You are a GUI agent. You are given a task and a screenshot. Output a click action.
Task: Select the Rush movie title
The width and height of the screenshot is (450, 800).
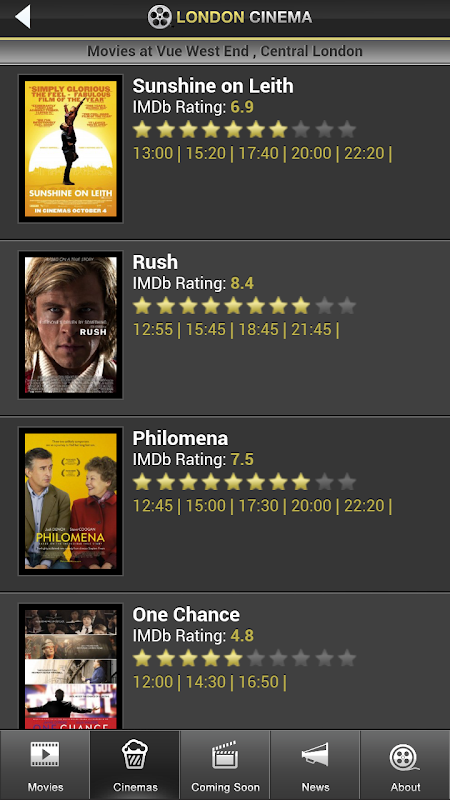[155, 262]
